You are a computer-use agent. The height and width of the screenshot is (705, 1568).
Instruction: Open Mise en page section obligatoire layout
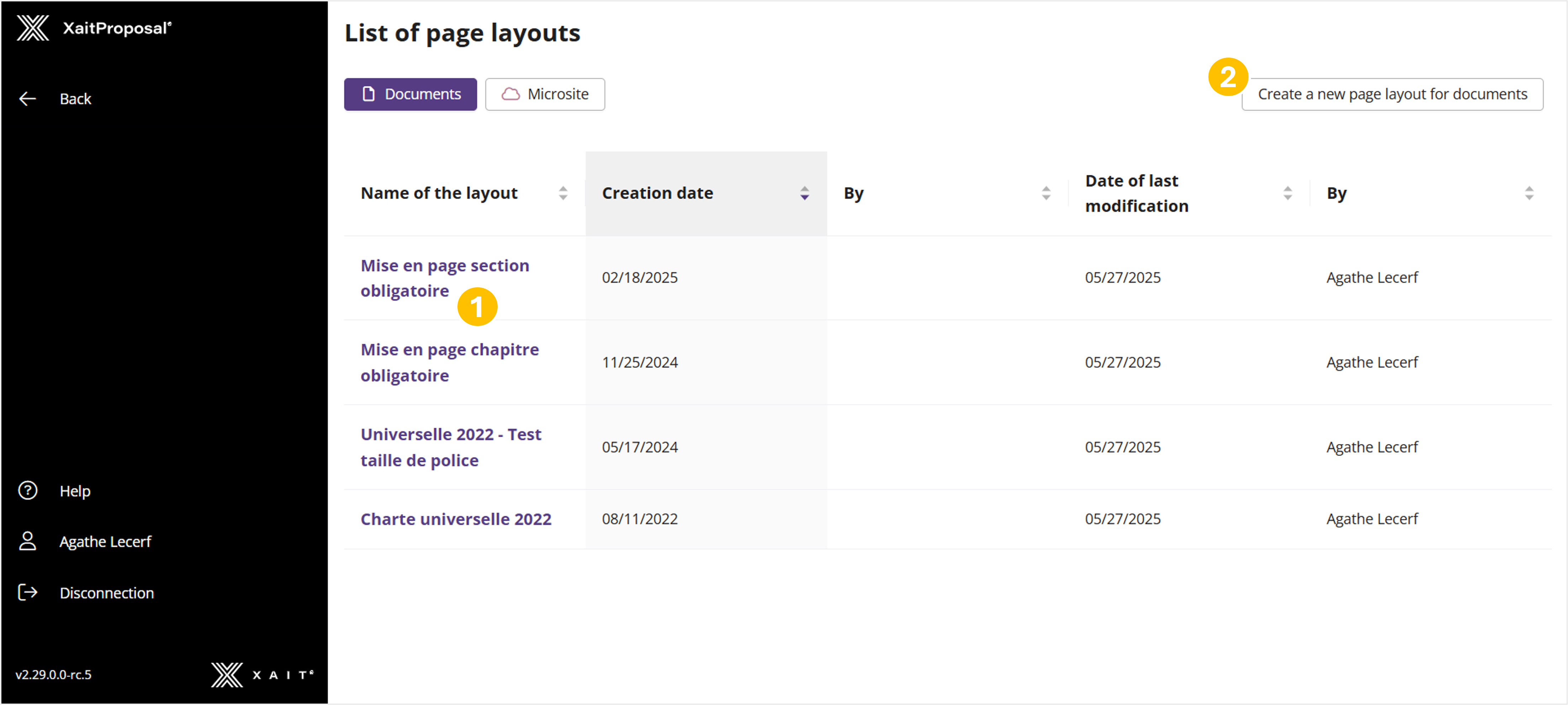(x=444, y=266)
